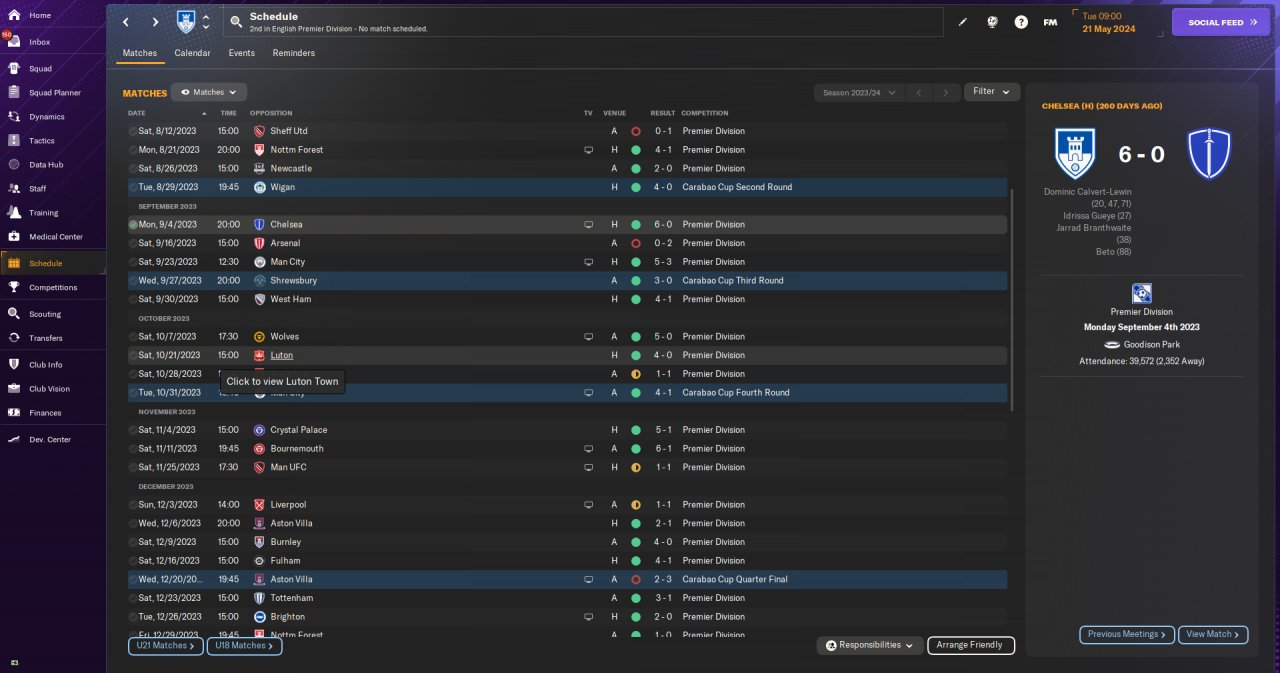Viewport: 1280px width, 673px height.
Task: Click the club crest in top bar
Action: (186, 21)
